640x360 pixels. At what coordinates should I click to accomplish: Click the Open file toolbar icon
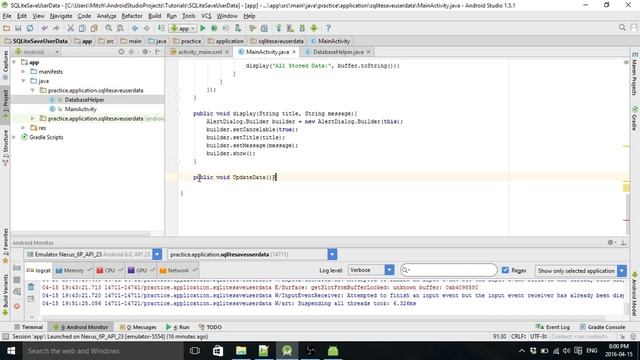7,28
